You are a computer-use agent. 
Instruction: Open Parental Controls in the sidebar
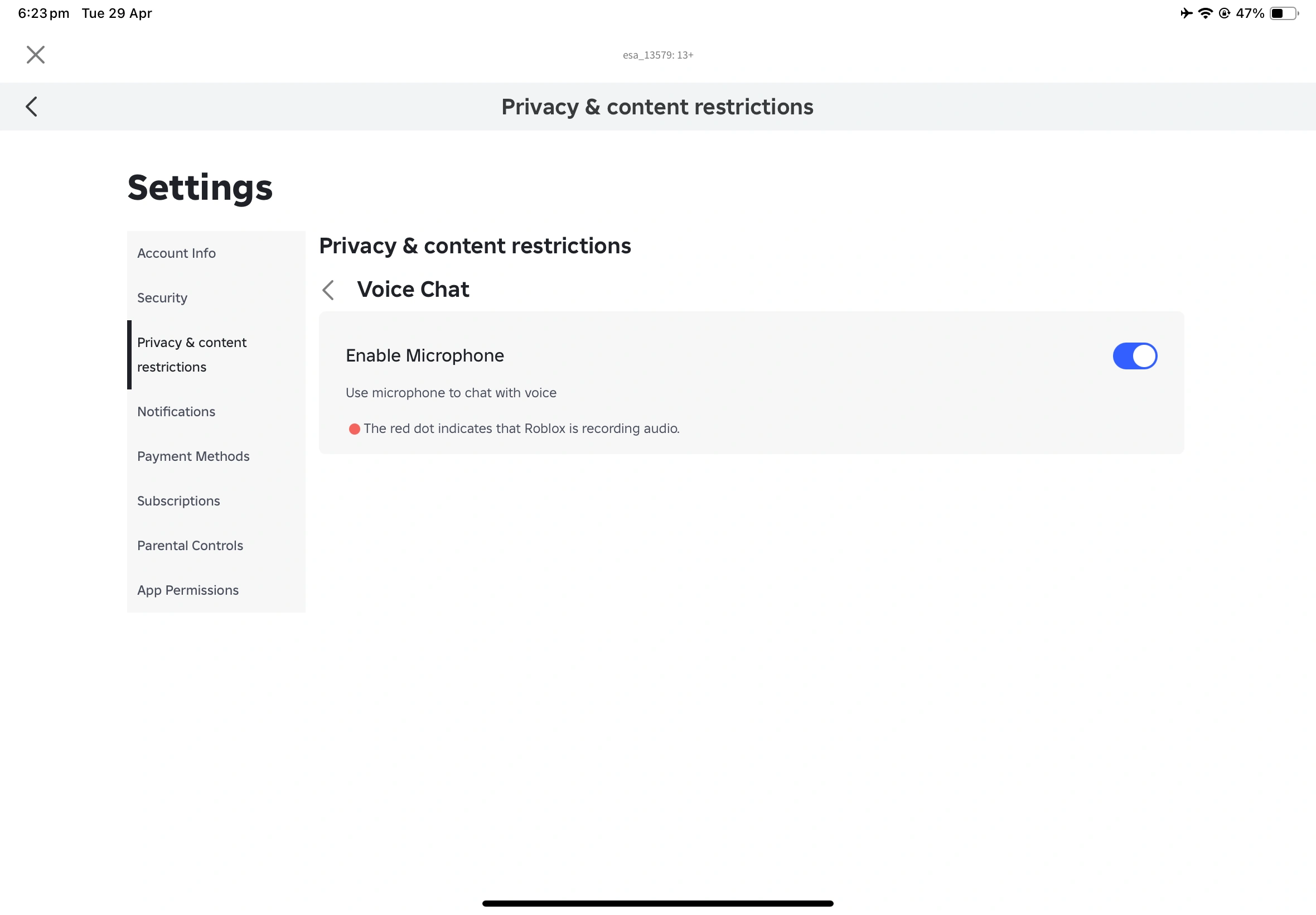click(190, 546)
